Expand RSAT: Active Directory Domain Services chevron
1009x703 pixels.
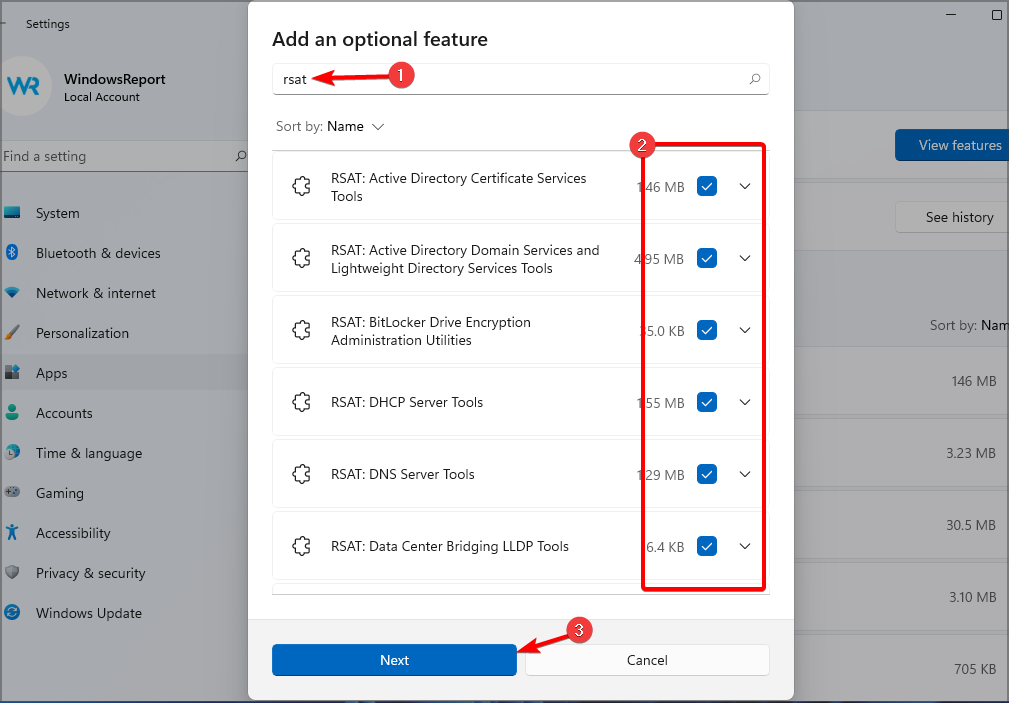pos(745,258)
